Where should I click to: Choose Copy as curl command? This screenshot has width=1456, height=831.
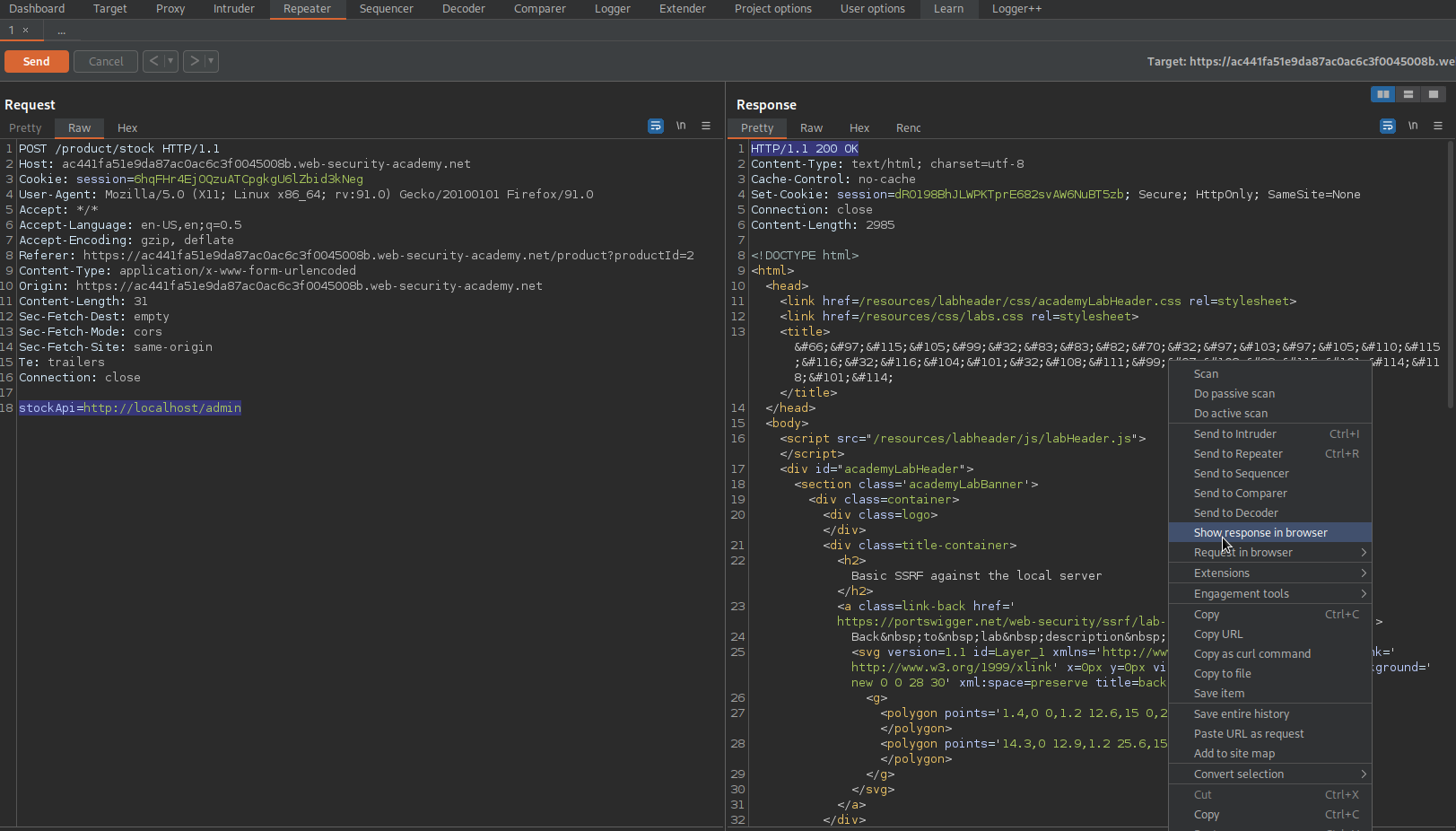1270,653
